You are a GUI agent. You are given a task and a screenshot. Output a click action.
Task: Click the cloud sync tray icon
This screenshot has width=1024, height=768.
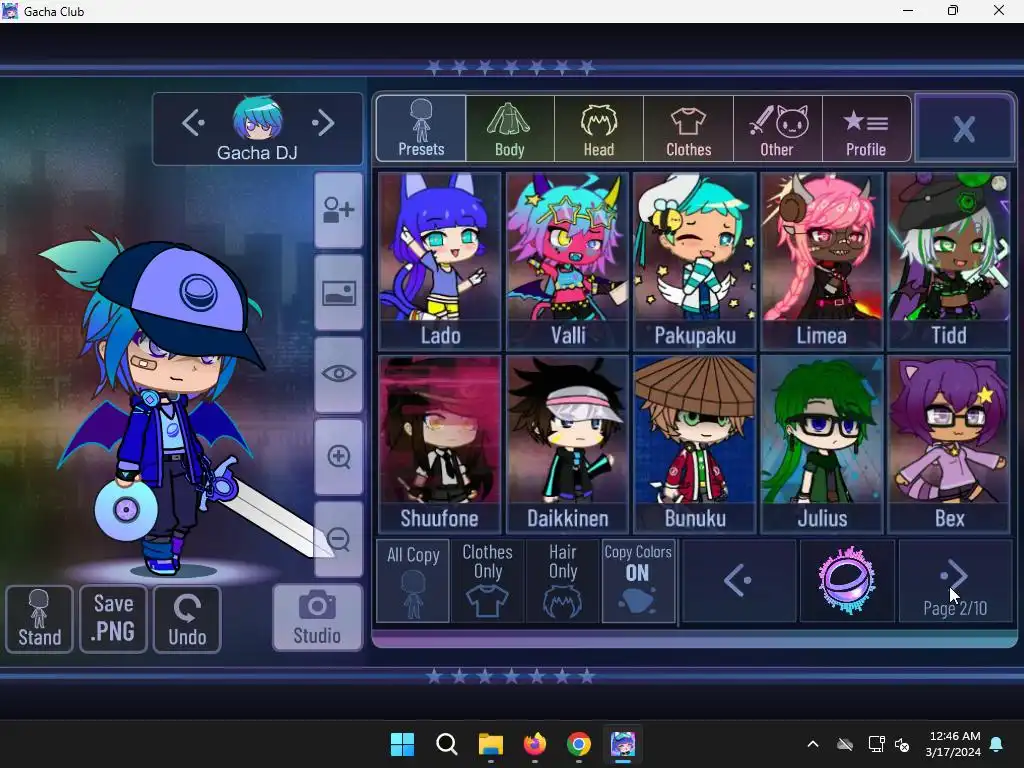pos(845,744)
